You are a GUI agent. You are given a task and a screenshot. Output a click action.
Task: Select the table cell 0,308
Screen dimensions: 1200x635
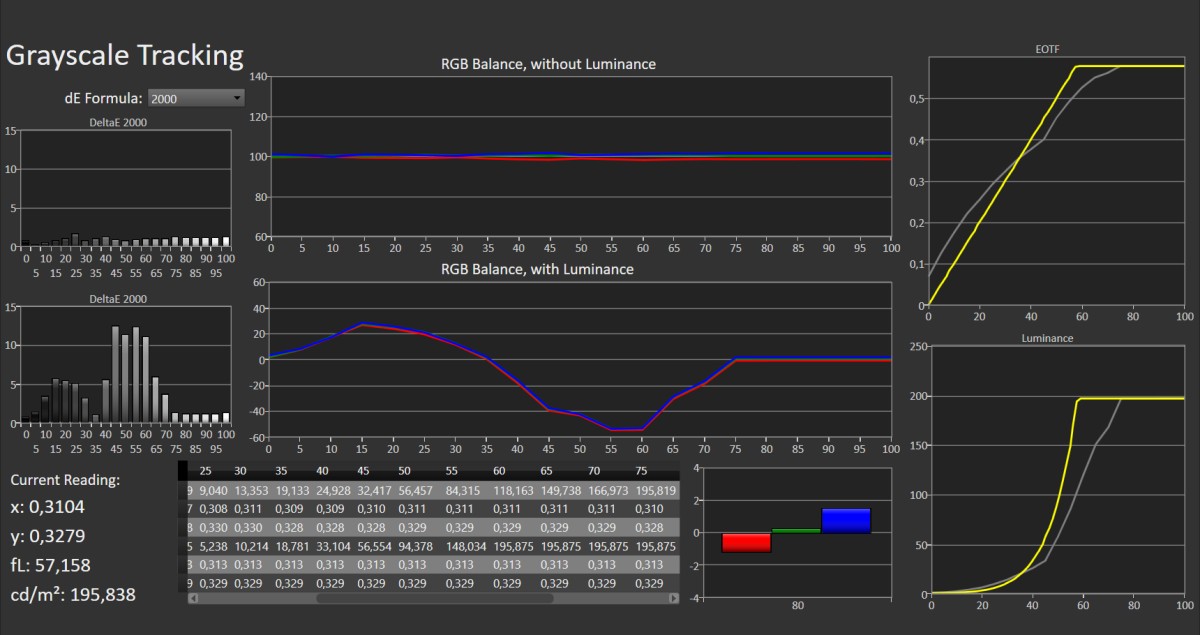coord(211,509)
